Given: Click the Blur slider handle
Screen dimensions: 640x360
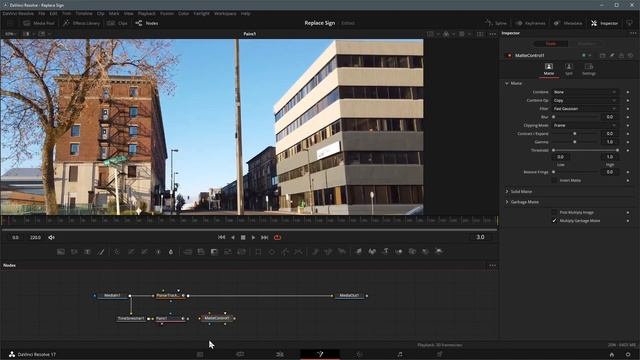Looking at the screenshot, I should [554, 117].
